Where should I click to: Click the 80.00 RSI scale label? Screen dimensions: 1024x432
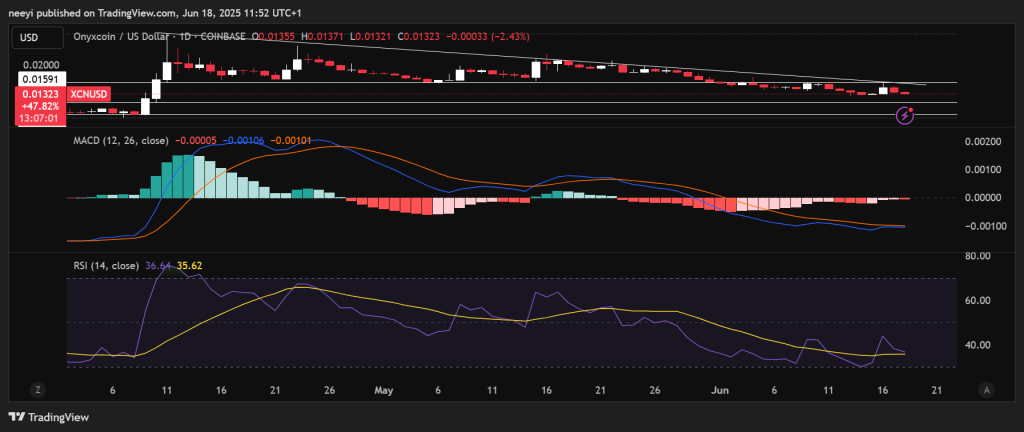pos(978,255)
